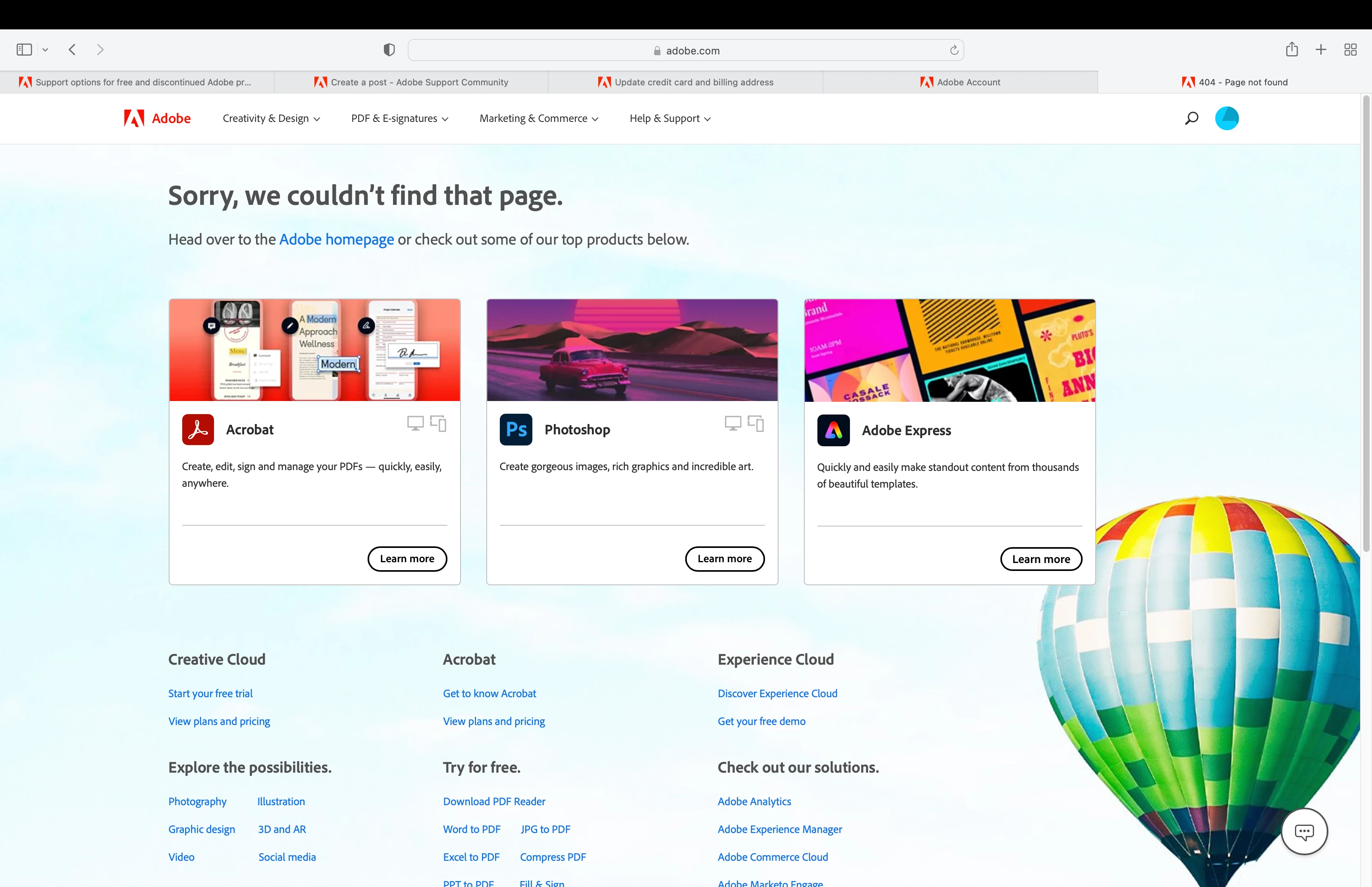Click Learn more under Photoshop
This screenshot has width=1372, height=887.
click(724, 559)
